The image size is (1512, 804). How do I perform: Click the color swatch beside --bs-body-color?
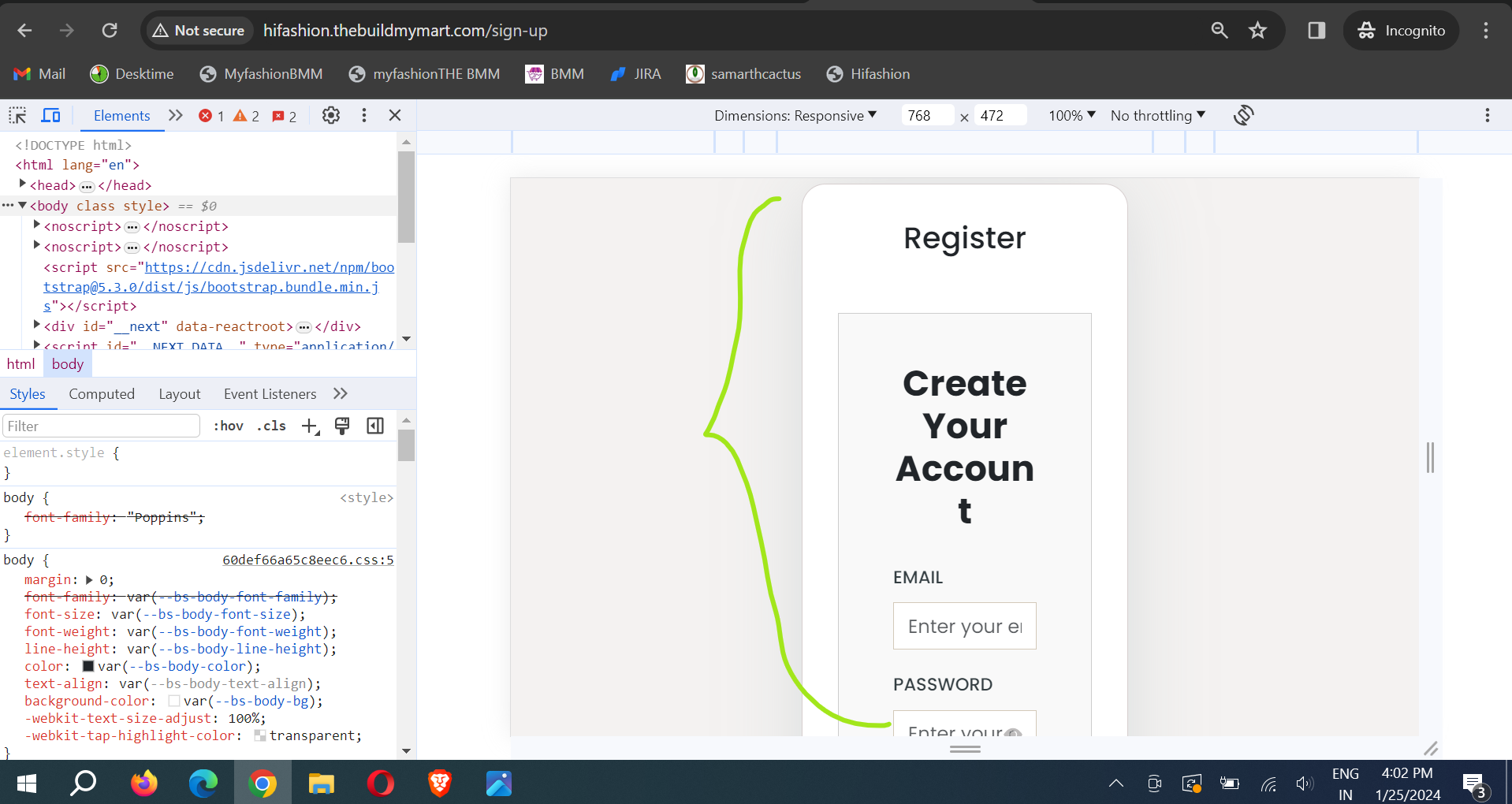click(x=88, y=666)
